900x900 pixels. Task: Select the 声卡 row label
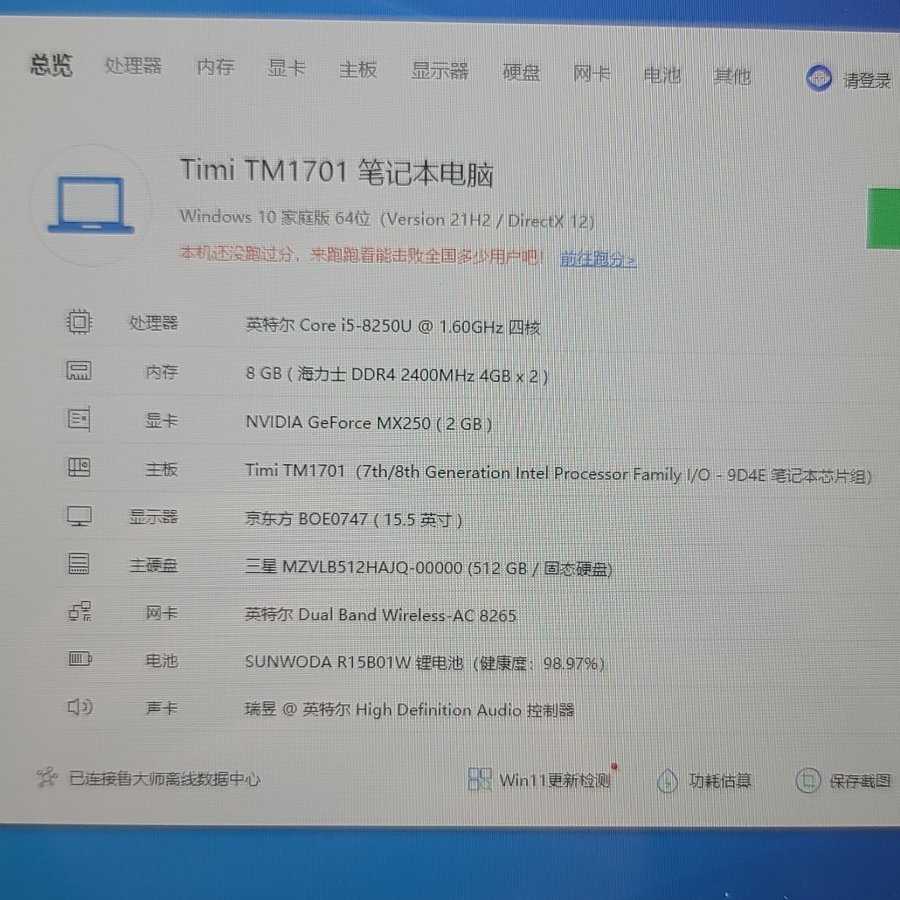pyautogui.click(x=161, y=708)
